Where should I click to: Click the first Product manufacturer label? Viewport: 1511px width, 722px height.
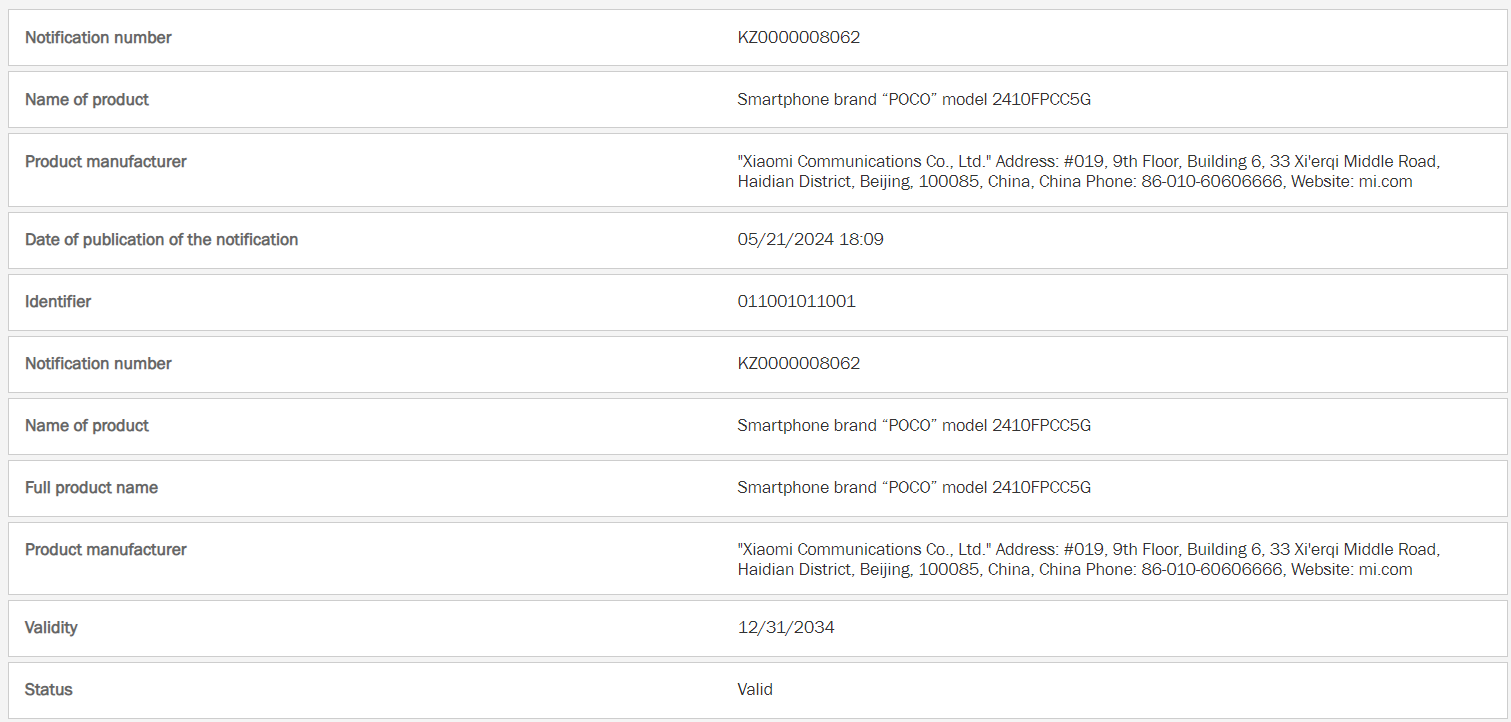pyautogui.click(x=105, y=162)
